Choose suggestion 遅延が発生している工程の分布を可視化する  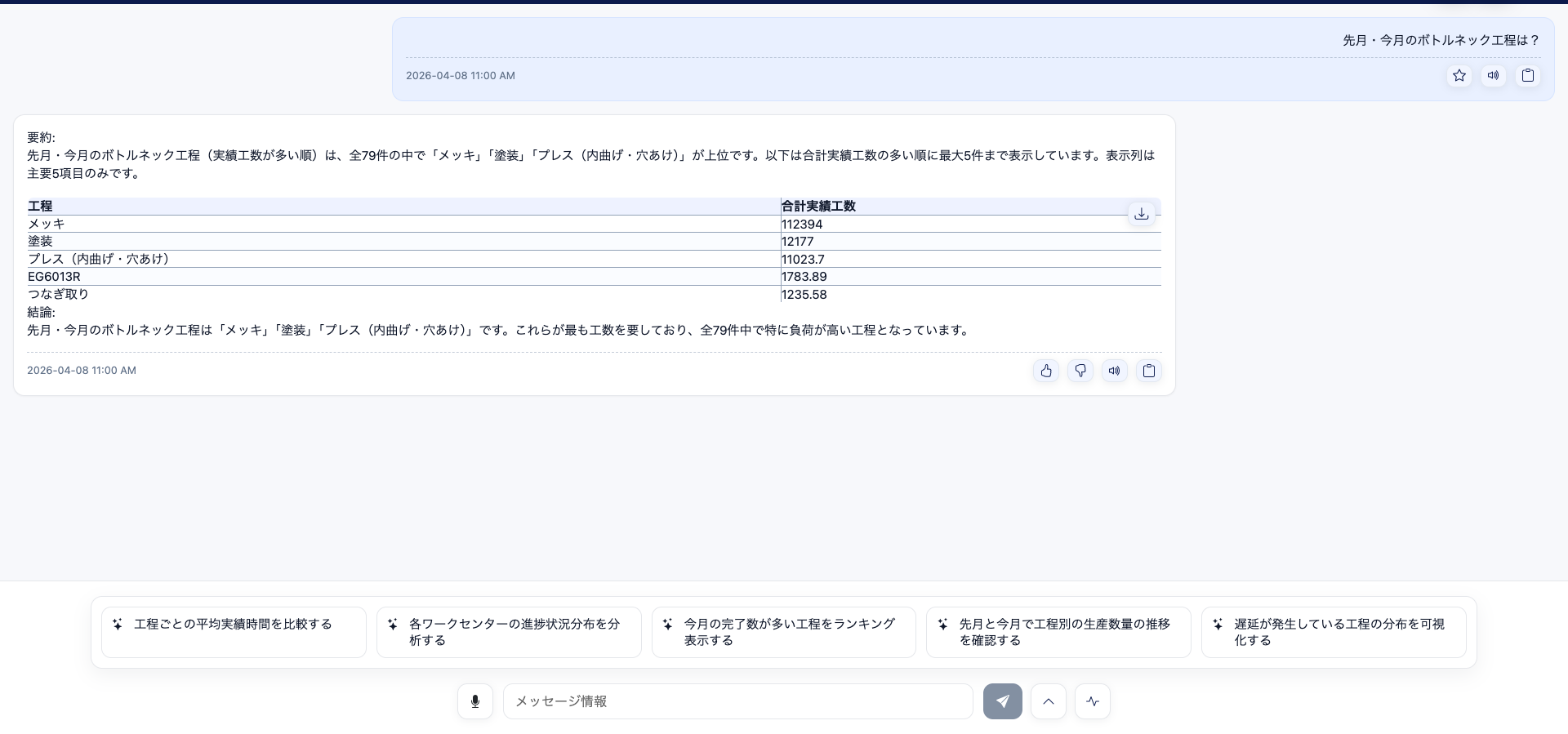pyautogui.click(x=1334, y=632)
